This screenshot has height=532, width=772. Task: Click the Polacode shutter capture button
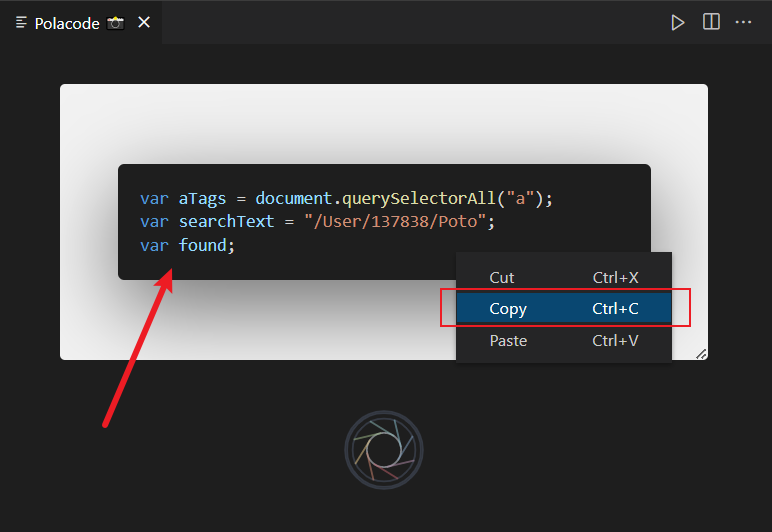[384, 450]
